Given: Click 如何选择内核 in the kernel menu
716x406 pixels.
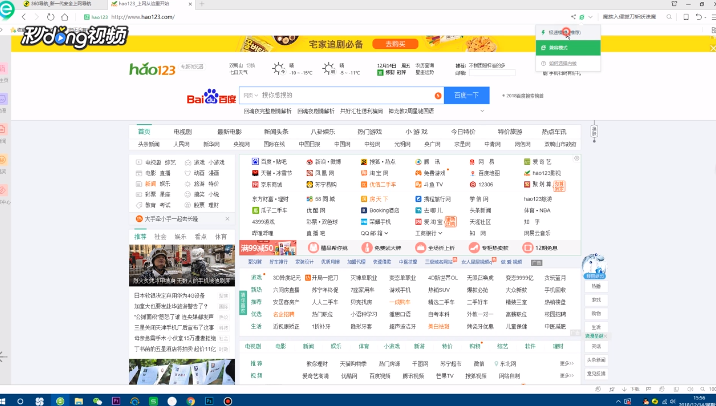Looking at the screenshot, I should 568,63.
